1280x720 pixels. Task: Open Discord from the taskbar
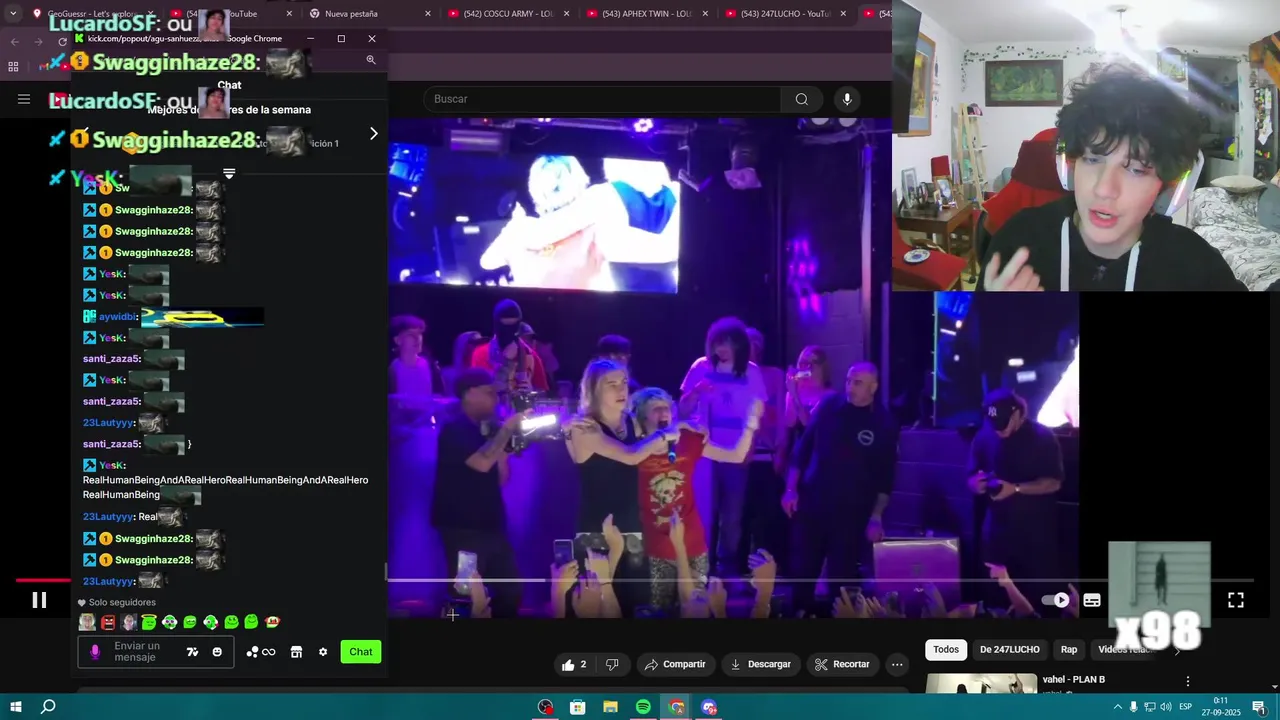click(x=709, y=707)
